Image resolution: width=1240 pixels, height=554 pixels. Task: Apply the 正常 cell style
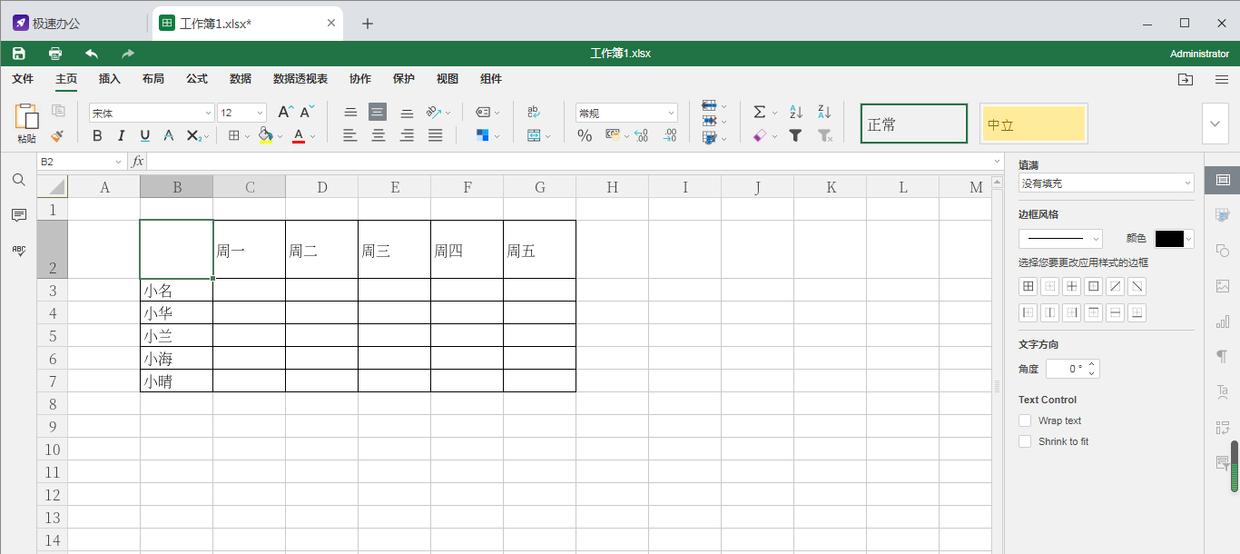pos(914,124)
